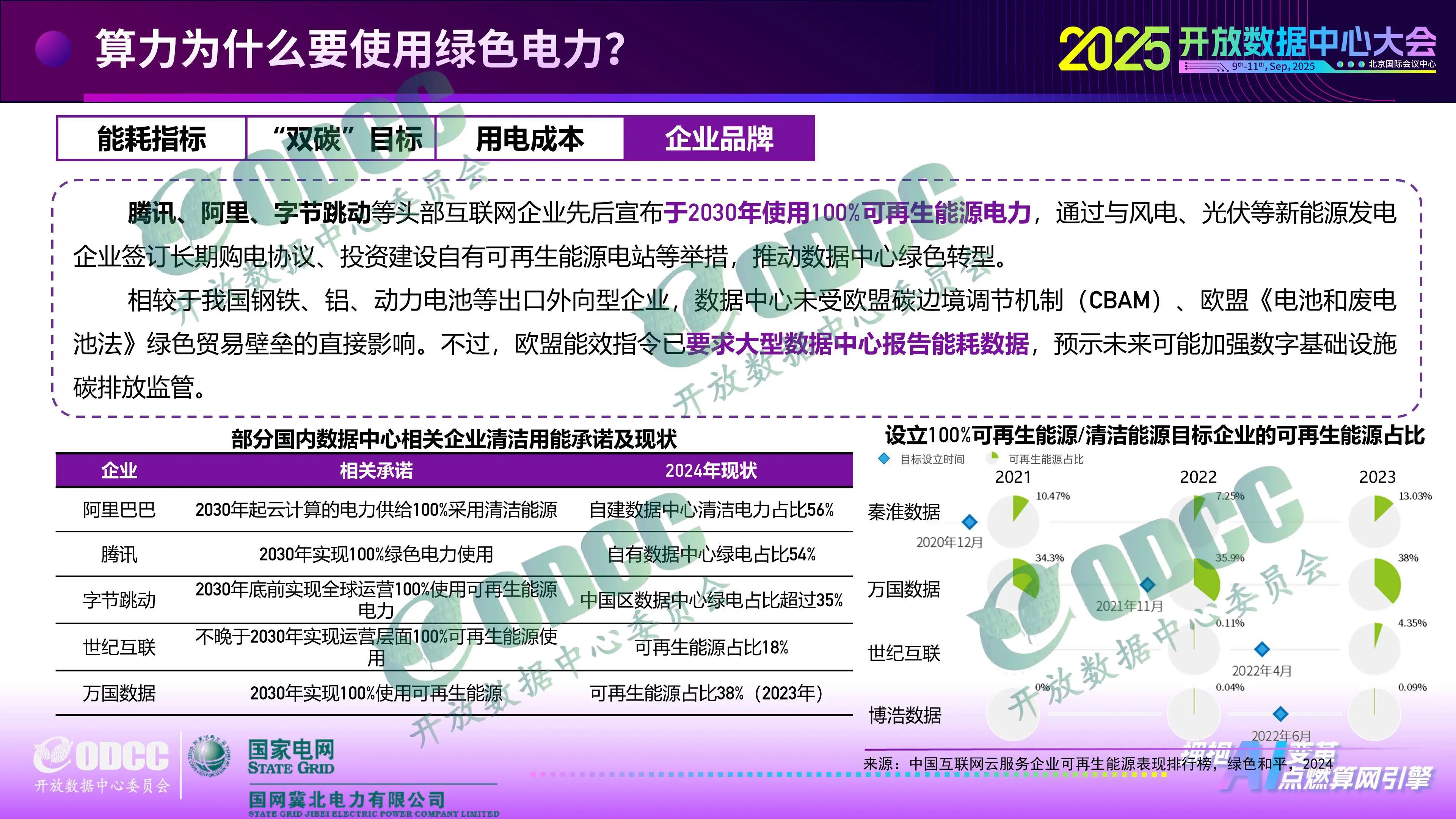Select the 能耗指标 tab
The height and width of the screenshot is (819, 1456).
click(x=152, y=138)
